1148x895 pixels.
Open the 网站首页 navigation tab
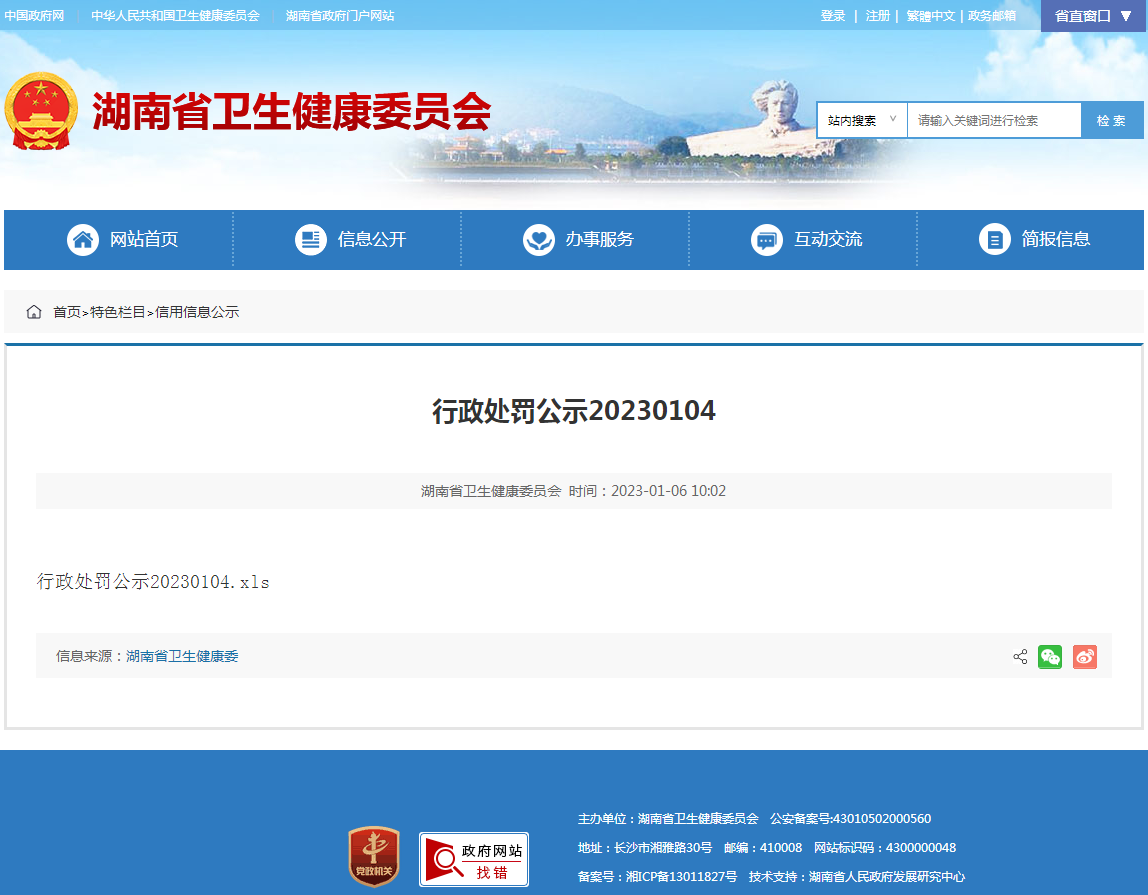(x=122, y=240)
